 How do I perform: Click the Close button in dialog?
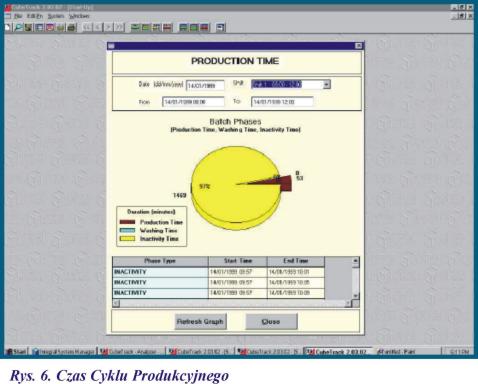pos(271,322)
